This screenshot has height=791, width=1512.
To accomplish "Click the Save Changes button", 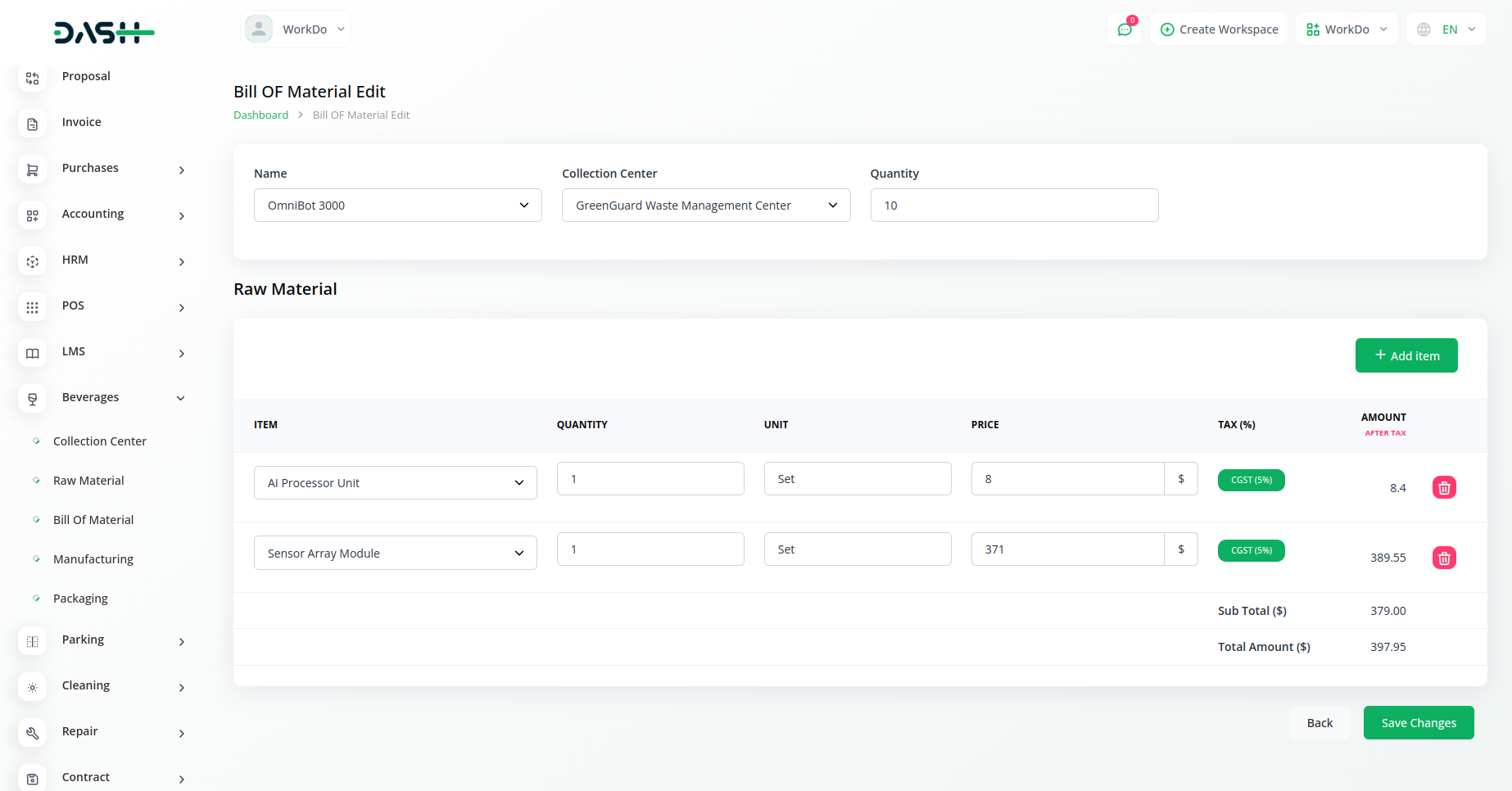I will tap(1418, 723).
